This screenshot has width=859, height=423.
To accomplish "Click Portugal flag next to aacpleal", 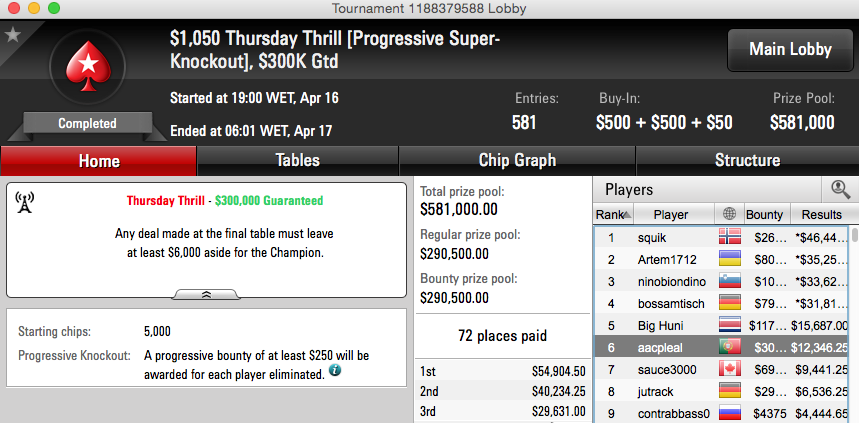I will (729, 347).
